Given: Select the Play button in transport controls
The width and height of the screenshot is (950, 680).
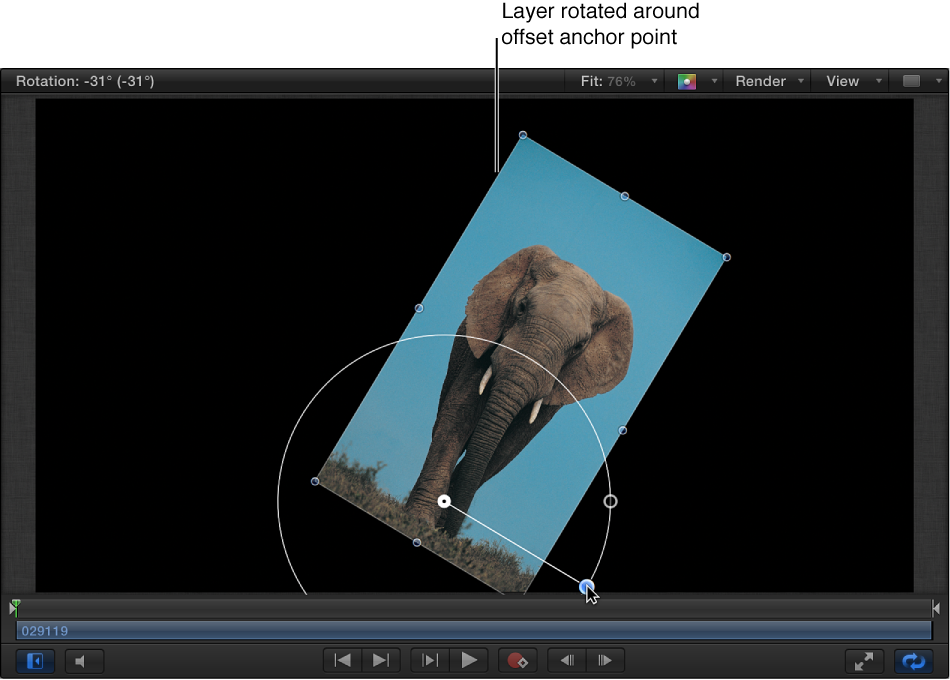Looking at the screenshot, I should point(470,660).
